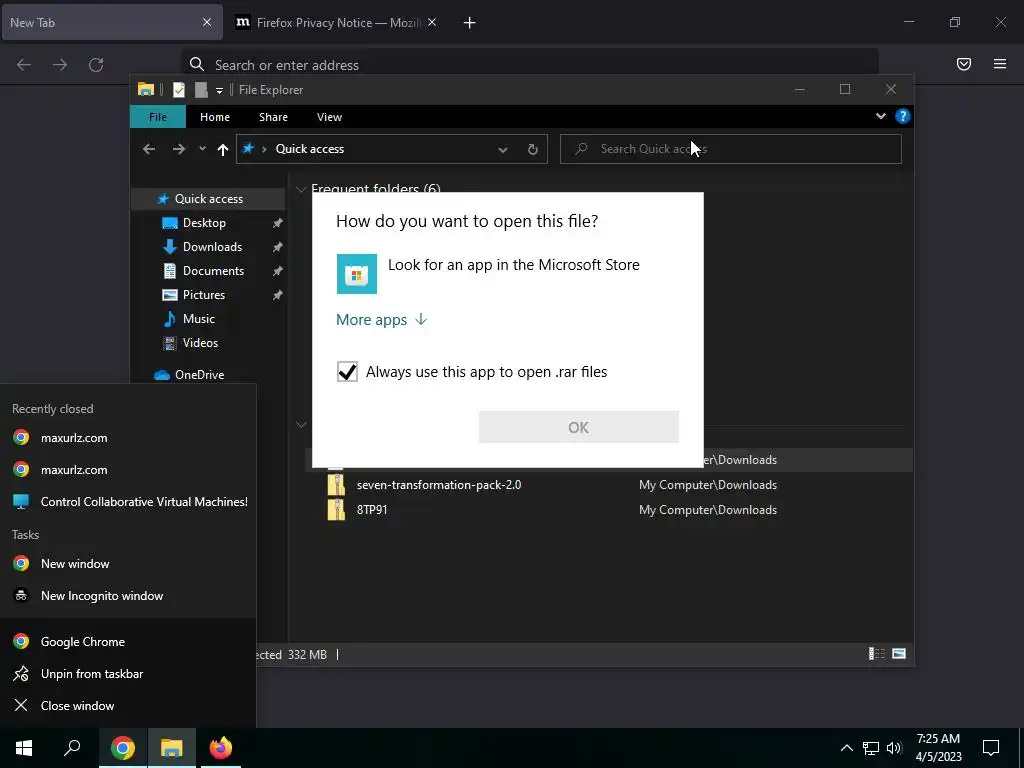
Task: Select Quick access in navigation pane
Action: tap(208, 199)
